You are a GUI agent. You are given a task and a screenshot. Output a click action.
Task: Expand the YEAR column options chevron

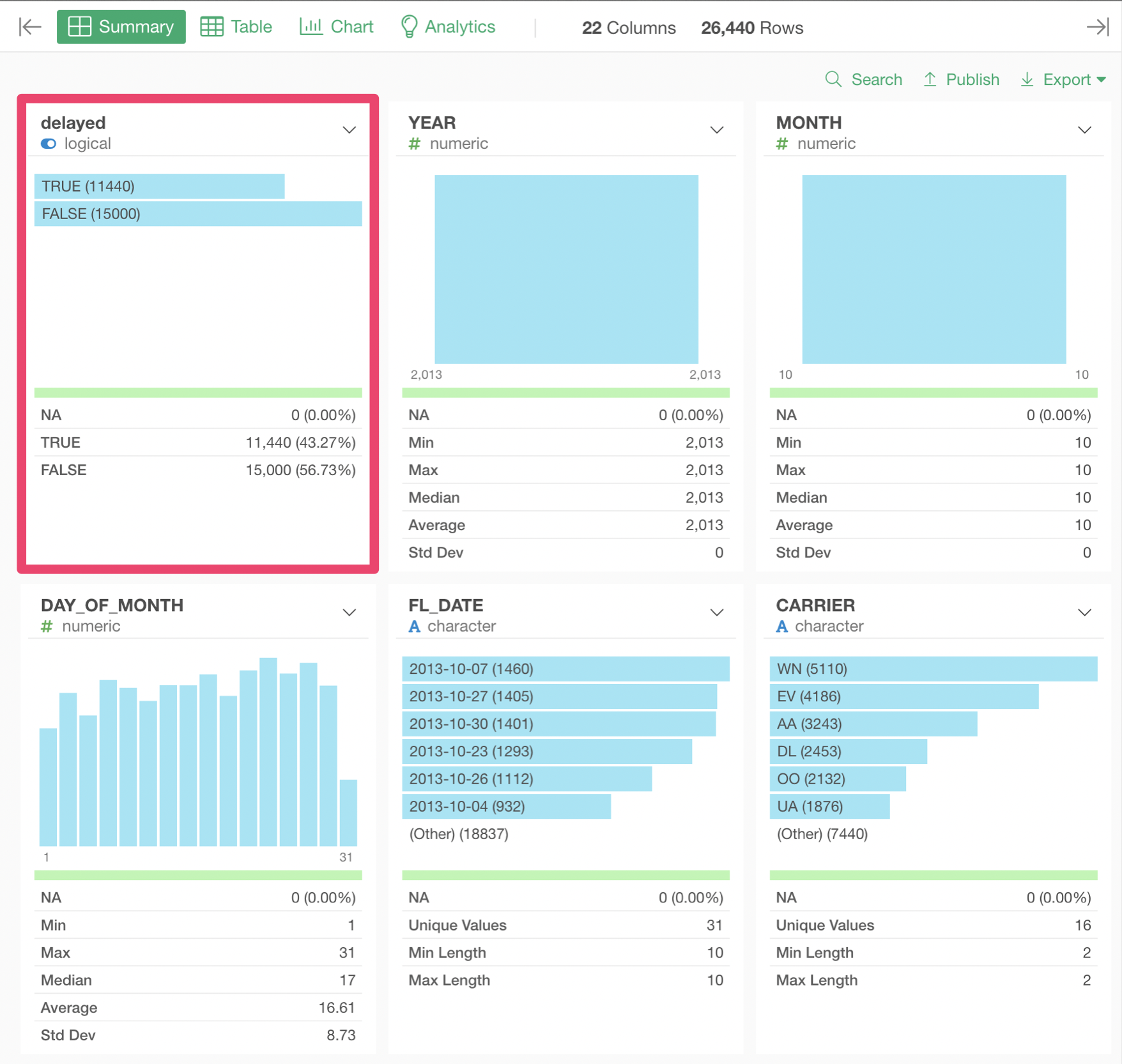(x=716, y=130)
